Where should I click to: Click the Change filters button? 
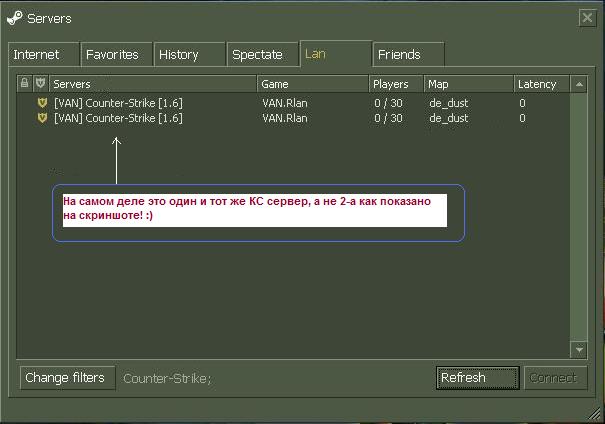point(68,378)
